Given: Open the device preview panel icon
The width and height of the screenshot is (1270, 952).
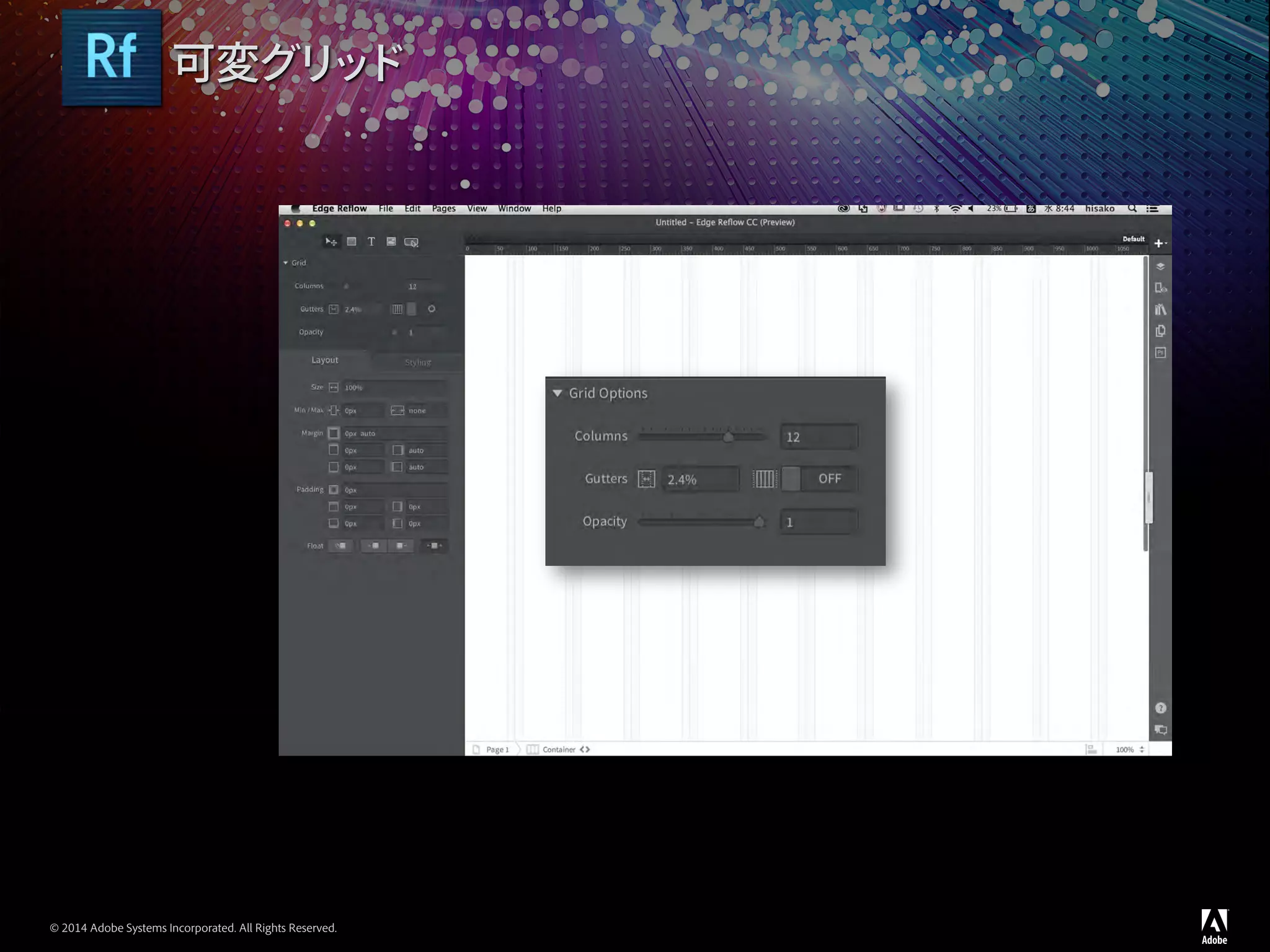Looking at the screenshot, I should click(1161, 288).
